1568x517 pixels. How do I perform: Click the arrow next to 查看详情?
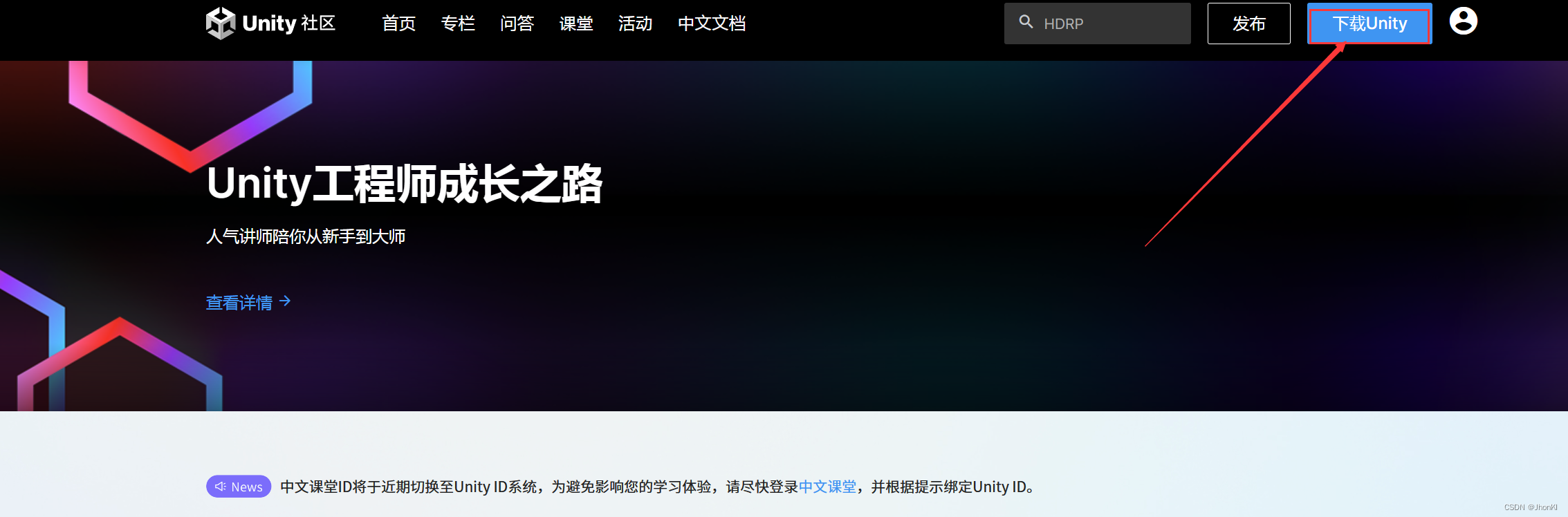coord(285,301)
